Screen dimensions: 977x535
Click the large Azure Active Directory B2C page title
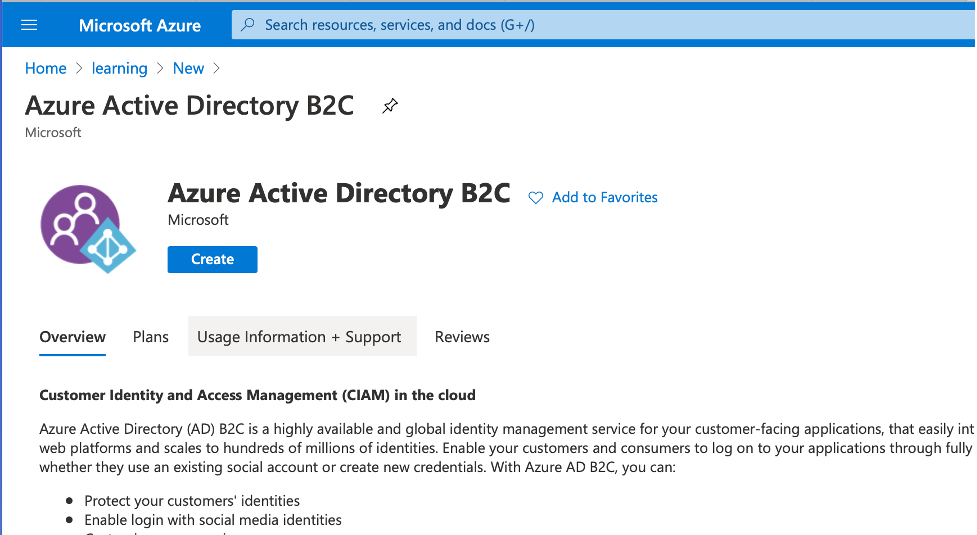(x=189, y=105)
